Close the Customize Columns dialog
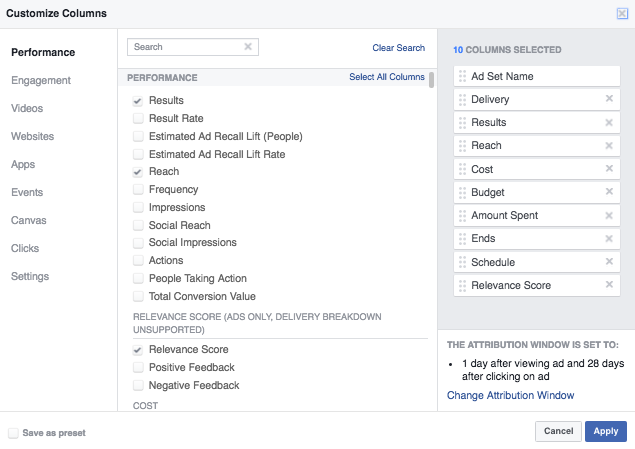This screenshot has height=449, width=635. [x=622, y=13]
